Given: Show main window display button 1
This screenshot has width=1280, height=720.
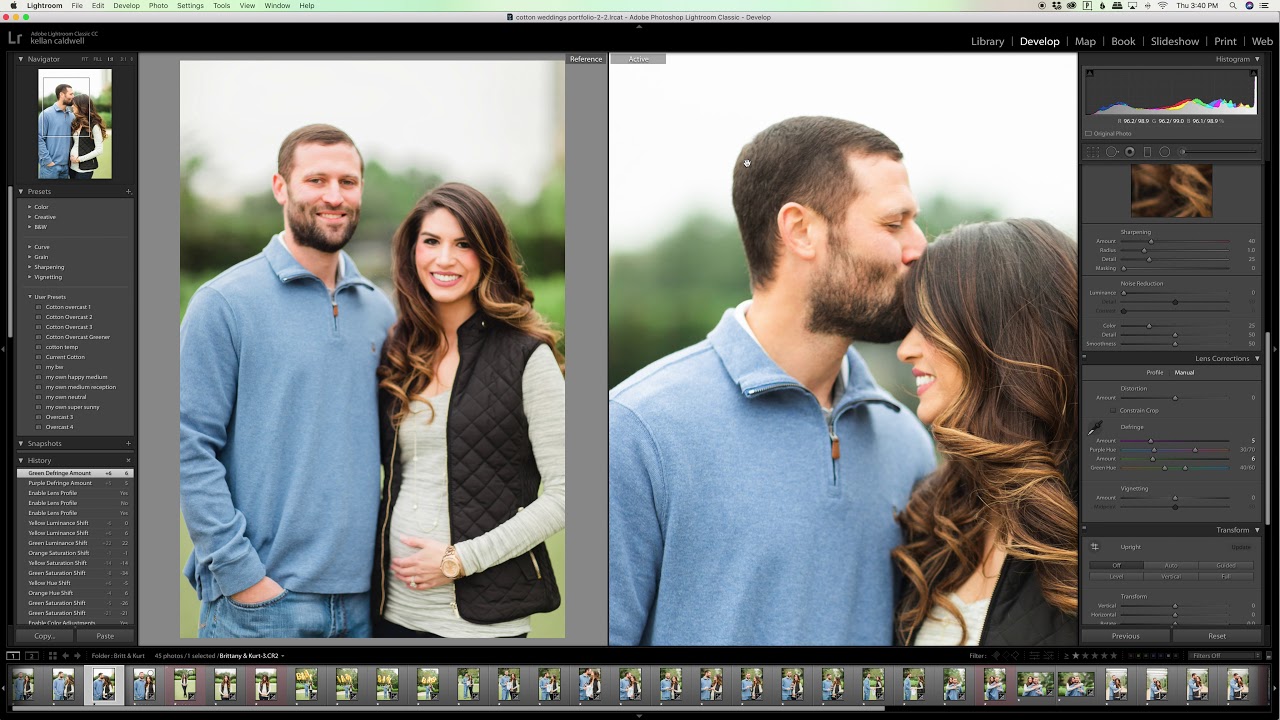Looking at the screenshot, I should (13, 656).
